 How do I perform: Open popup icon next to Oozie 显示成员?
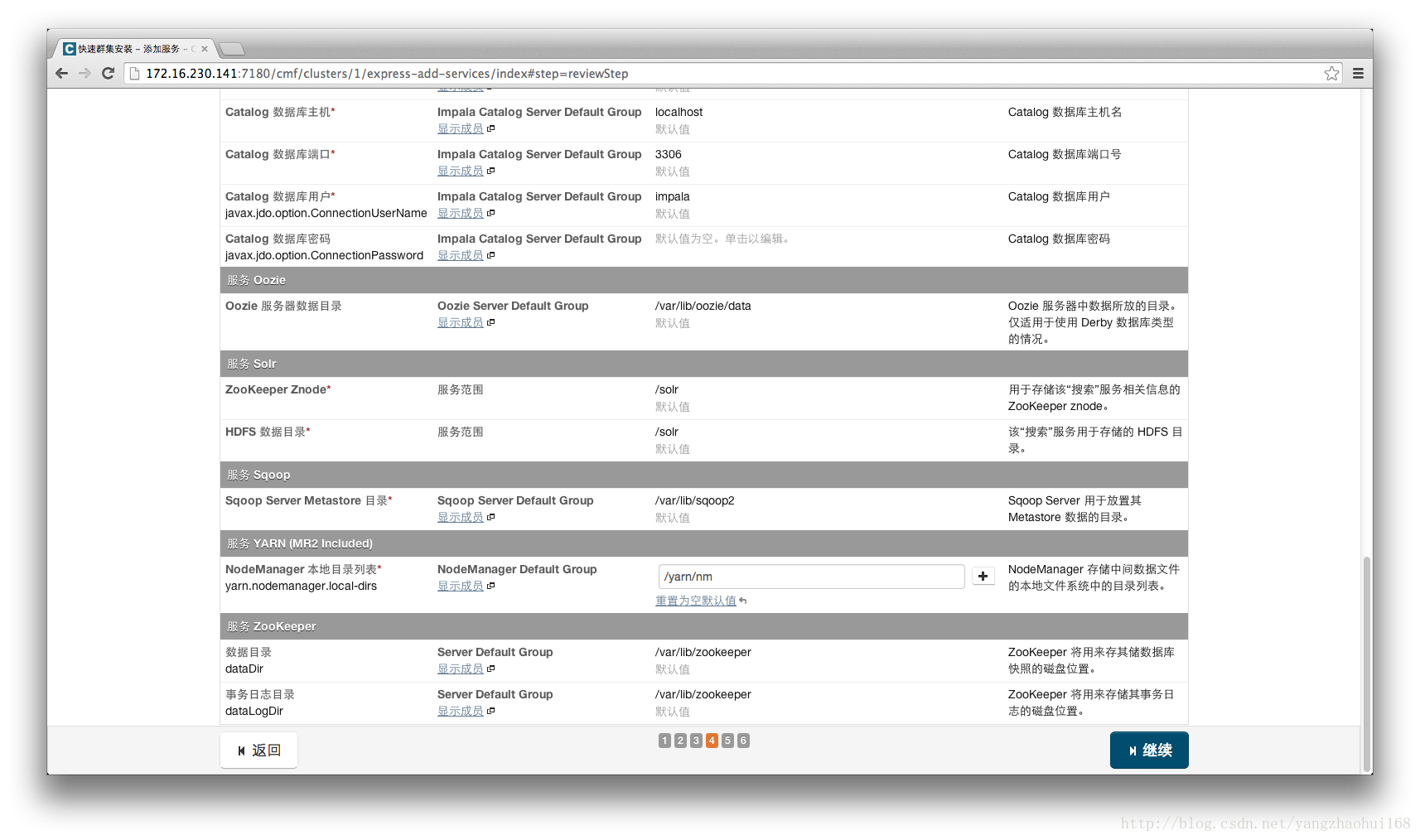[x=491, y=322]
